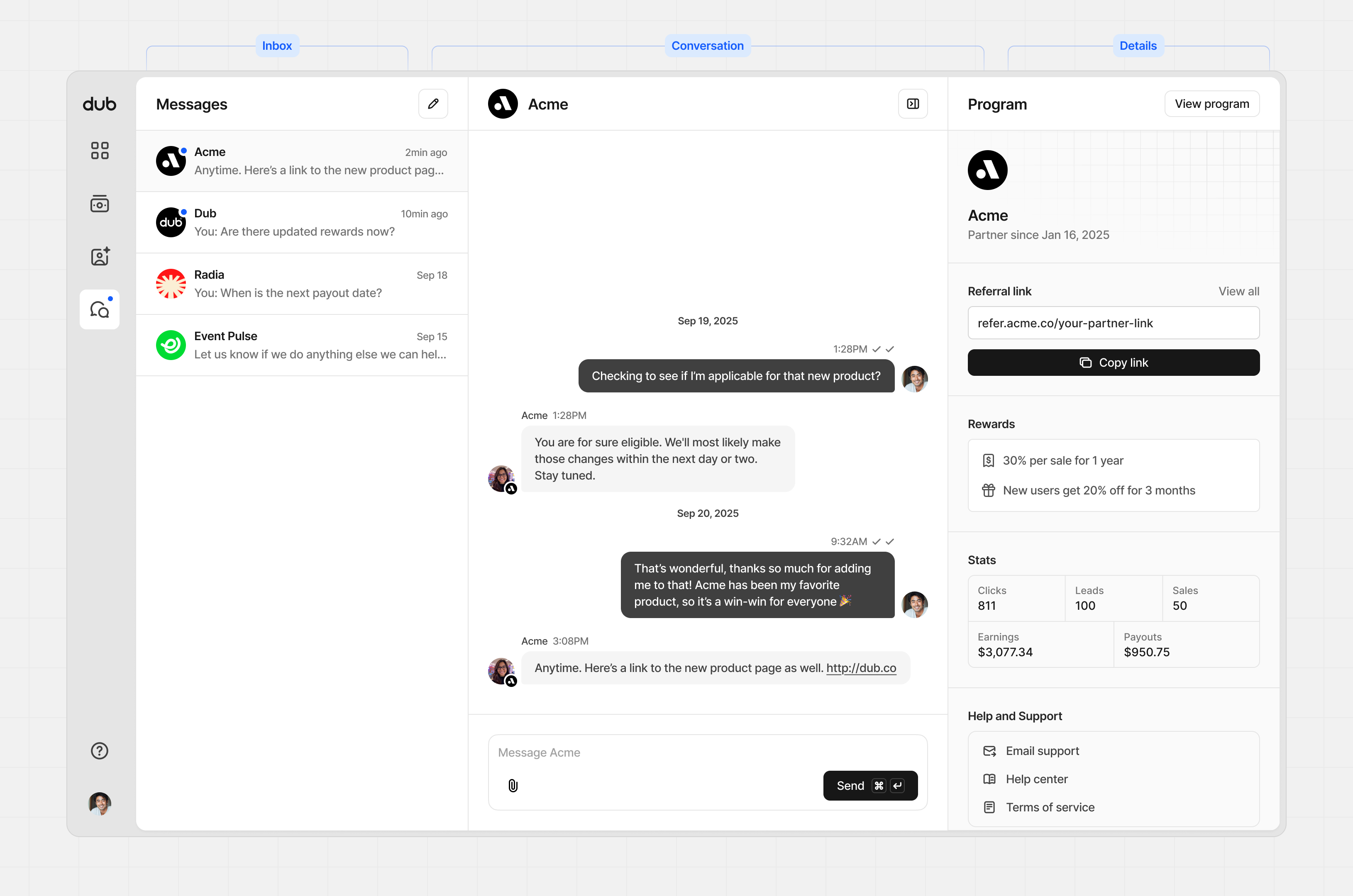
Task: Click Acme rep avatar beside Anytime message
Action: pos(501,672)
